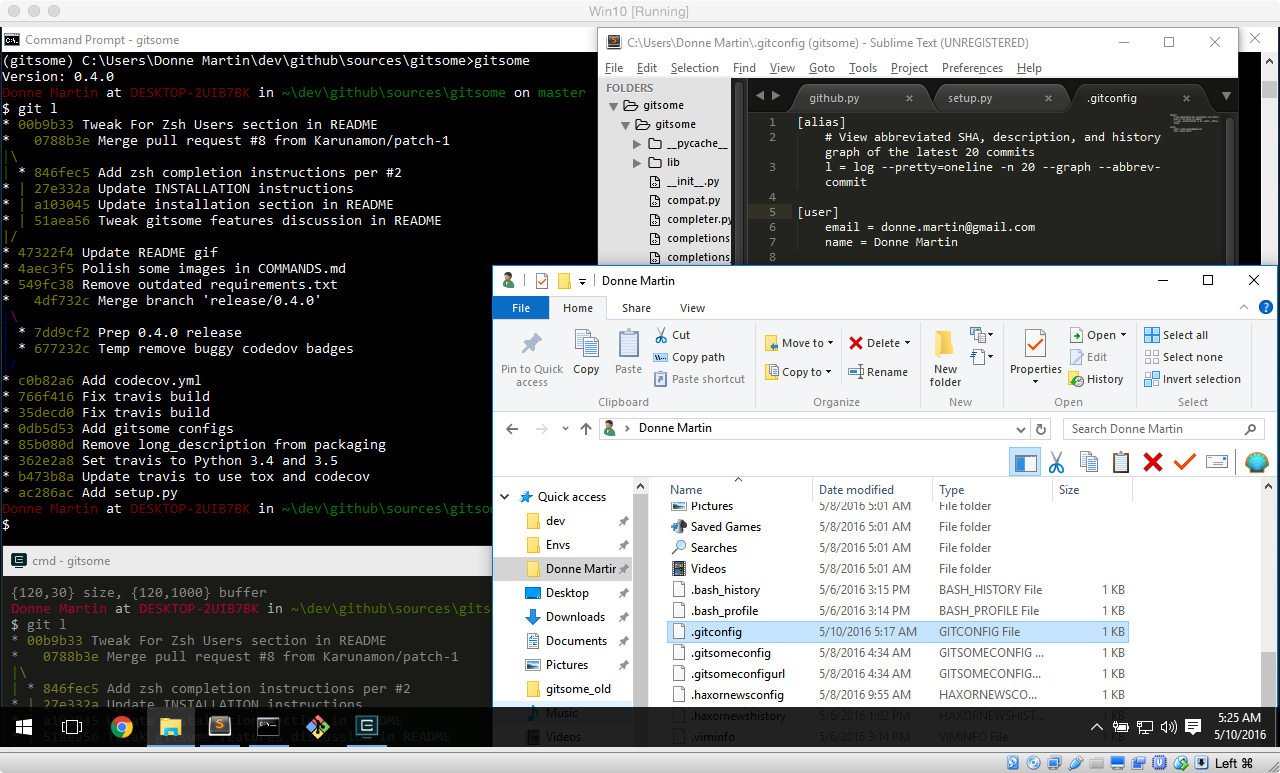Viewport: 1280px width, 773px height.
Task: Open the Move to dropdown
Action: 799,343
